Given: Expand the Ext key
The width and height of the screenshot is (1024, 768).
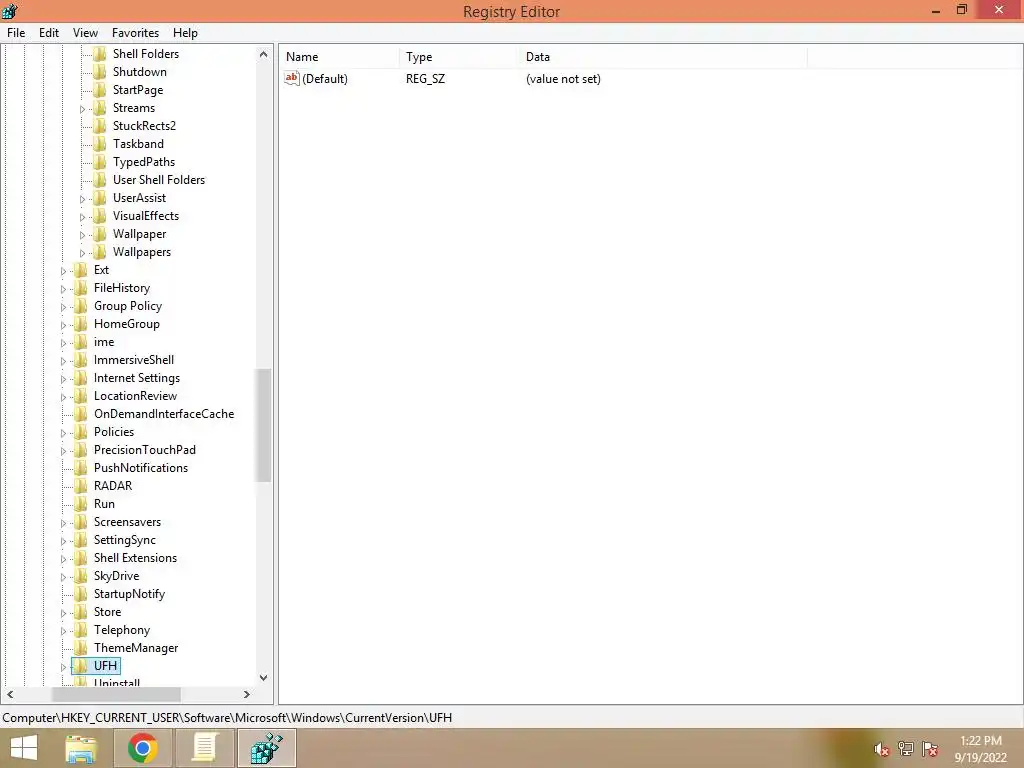Looking at the screenshot, I should [63, 270].
